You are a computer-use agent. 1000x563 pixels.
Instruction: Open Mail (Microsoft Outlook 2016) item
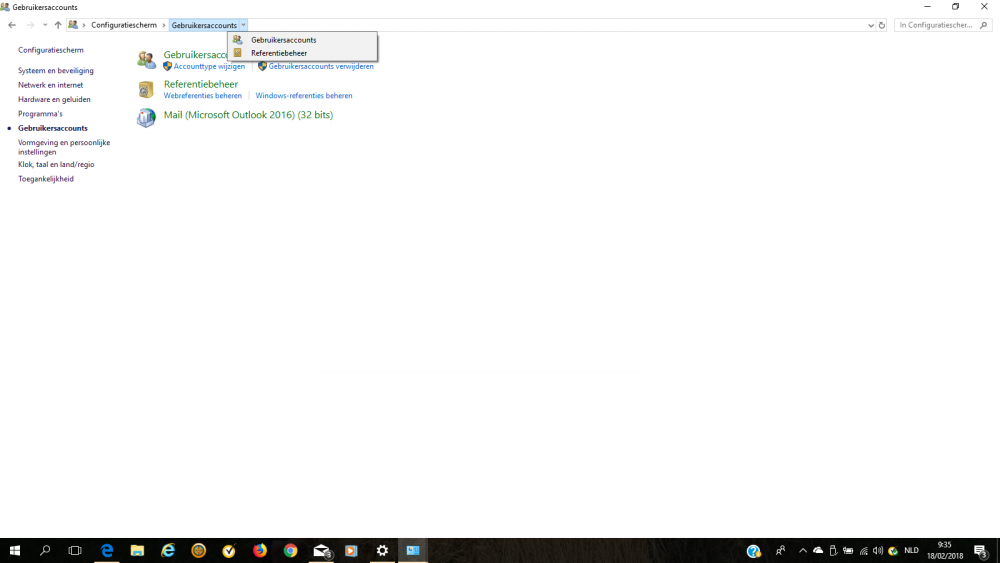point(248,115)
